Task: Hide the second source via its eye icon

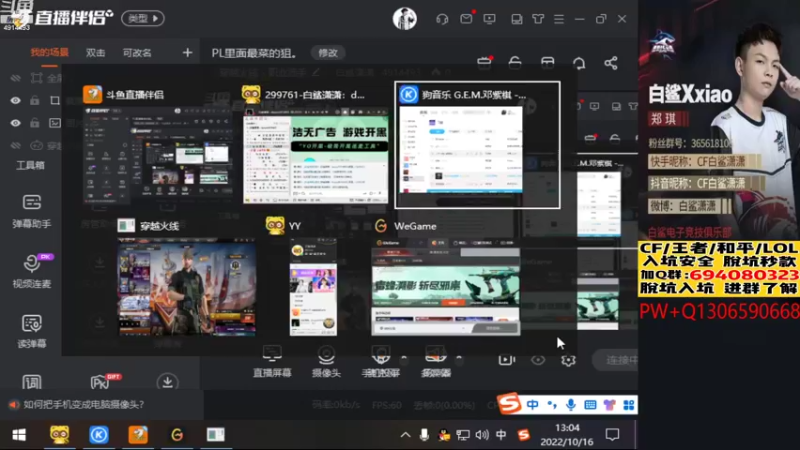Action: (x=15, y=101)
